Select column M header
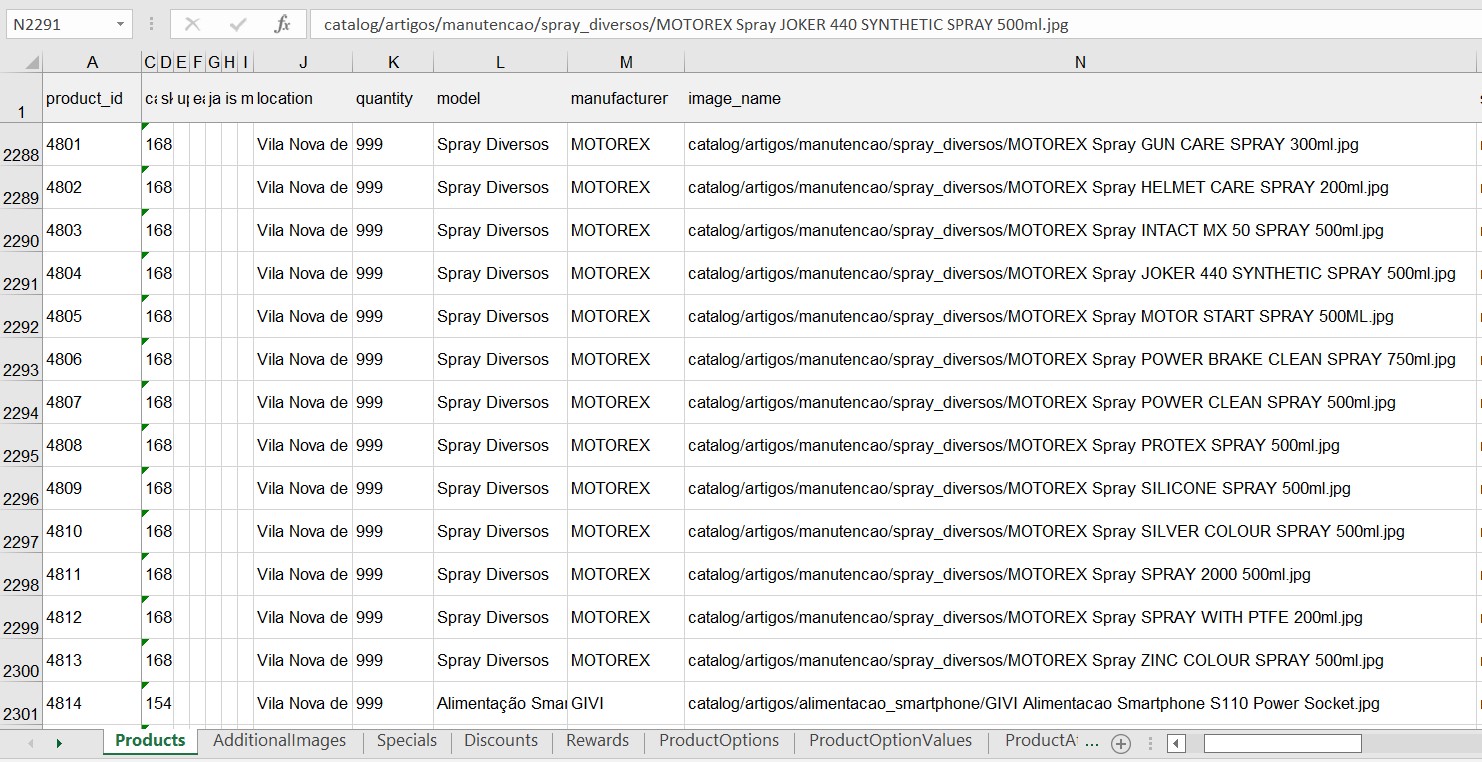The image size is (1482, 762). (x=626, y=62)
